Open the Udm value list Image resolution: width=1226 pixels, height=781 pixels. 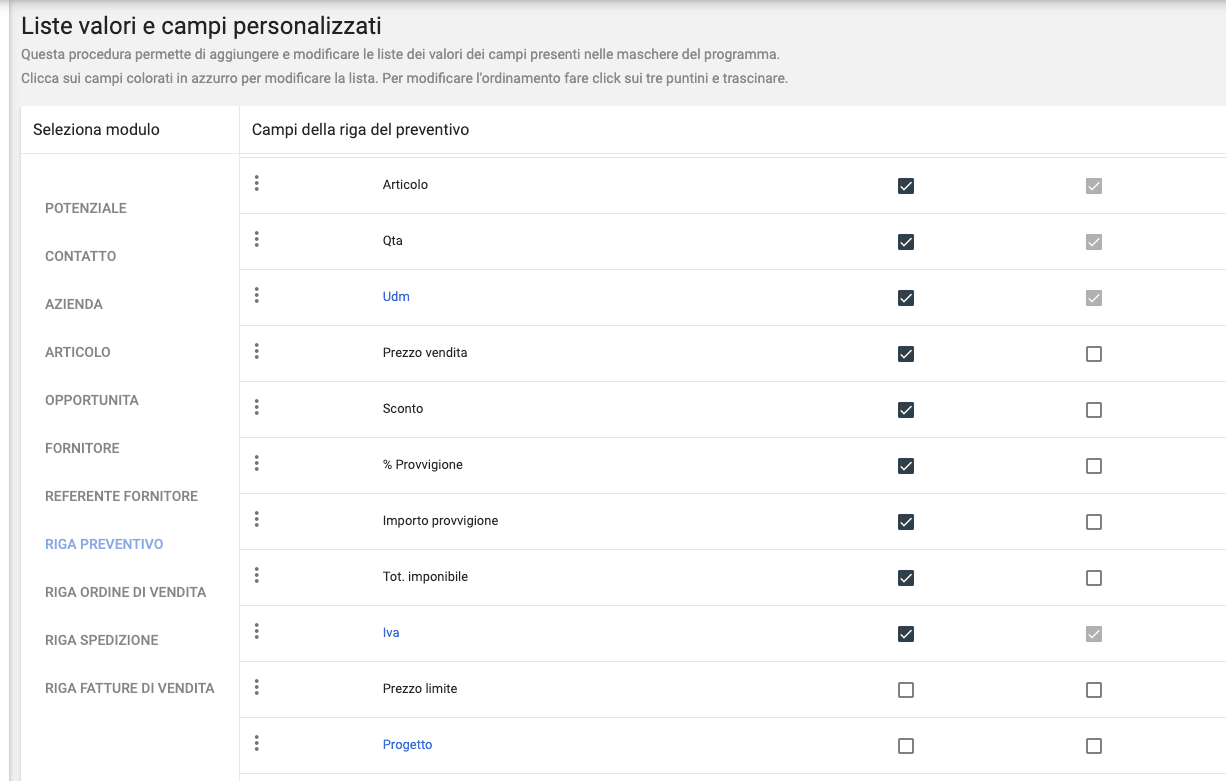pos(396,297)
